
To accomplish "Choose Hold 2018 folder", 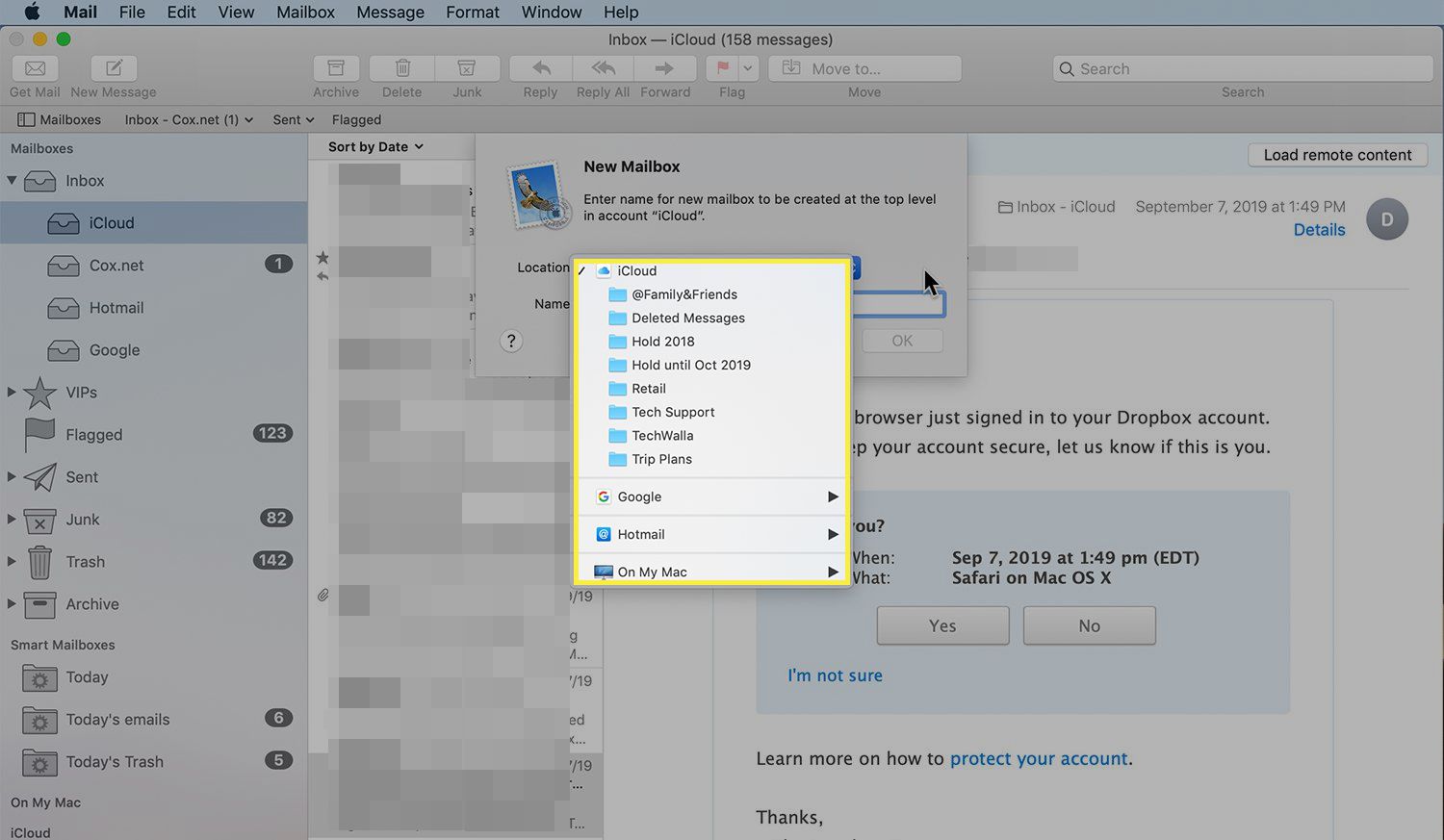I will (x=710, y=342).
